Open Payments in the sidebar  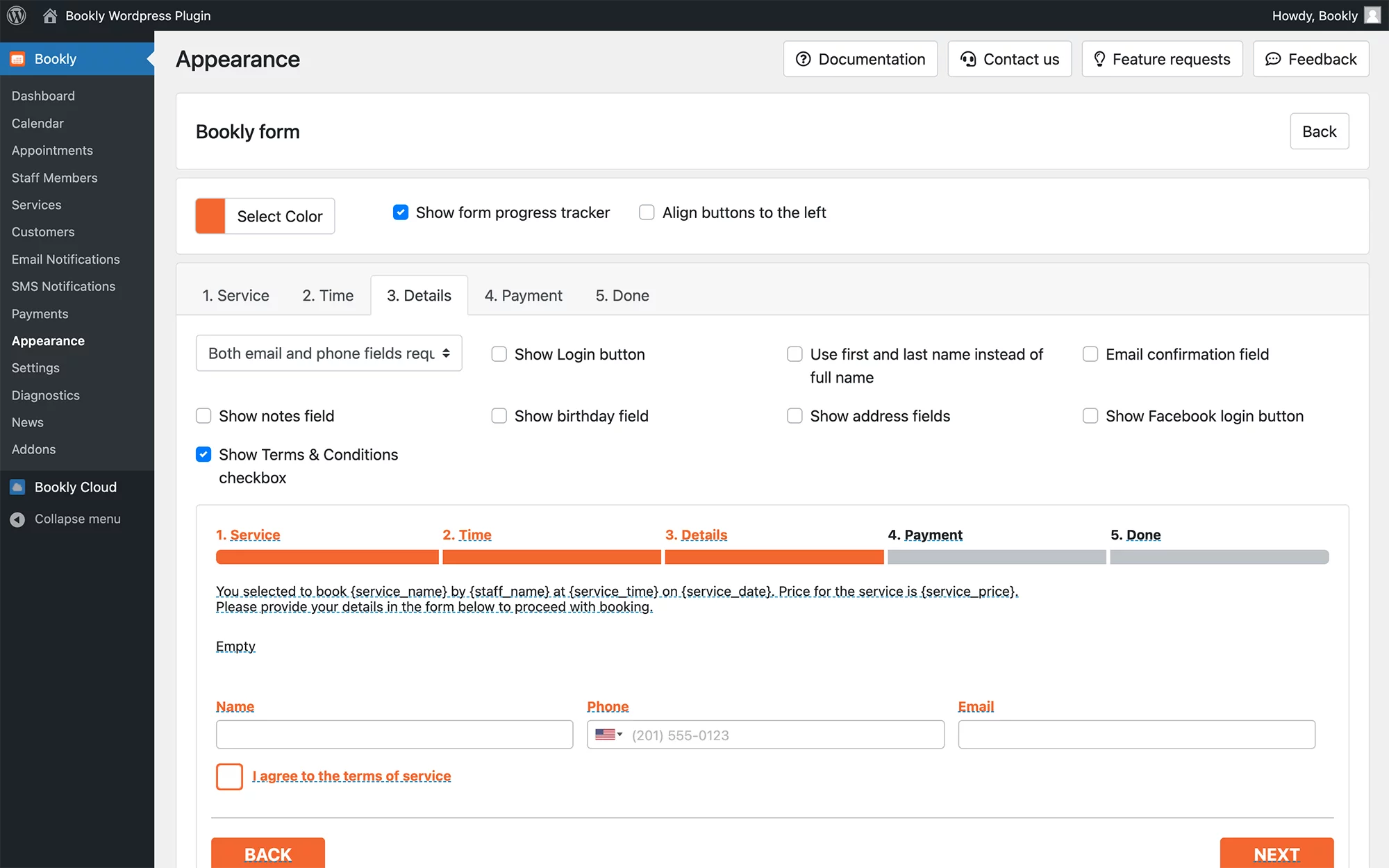click(40, 314)
